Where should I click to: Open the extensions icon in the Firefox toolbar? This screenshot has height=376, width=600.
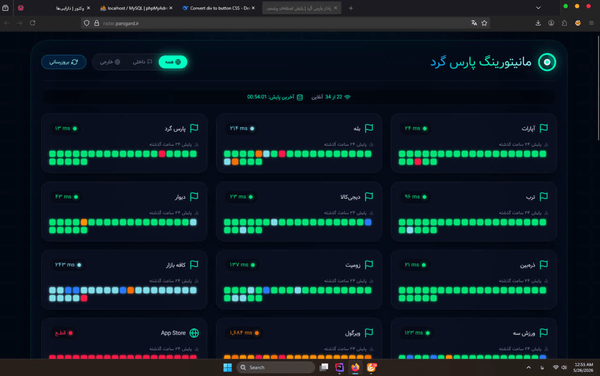564,23
